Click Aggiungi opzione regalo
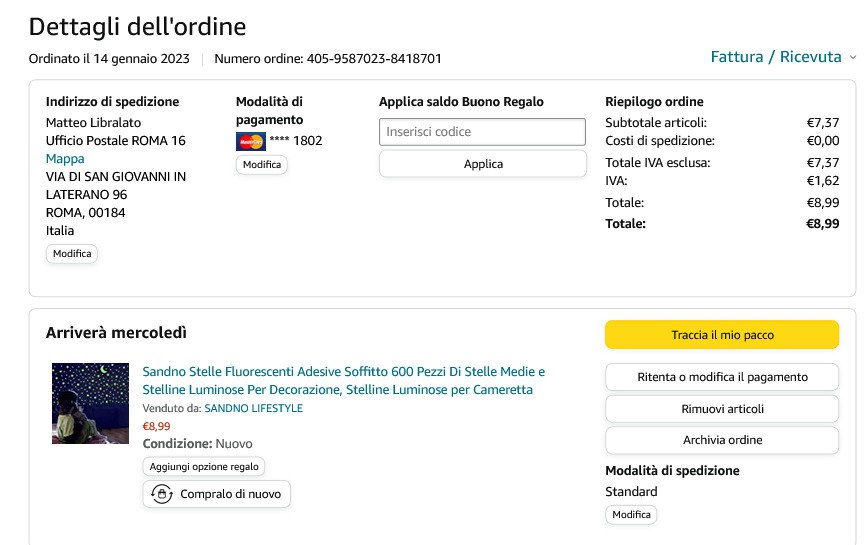Image resolution: width=868 pixels, height=545 pixels. 204,467
